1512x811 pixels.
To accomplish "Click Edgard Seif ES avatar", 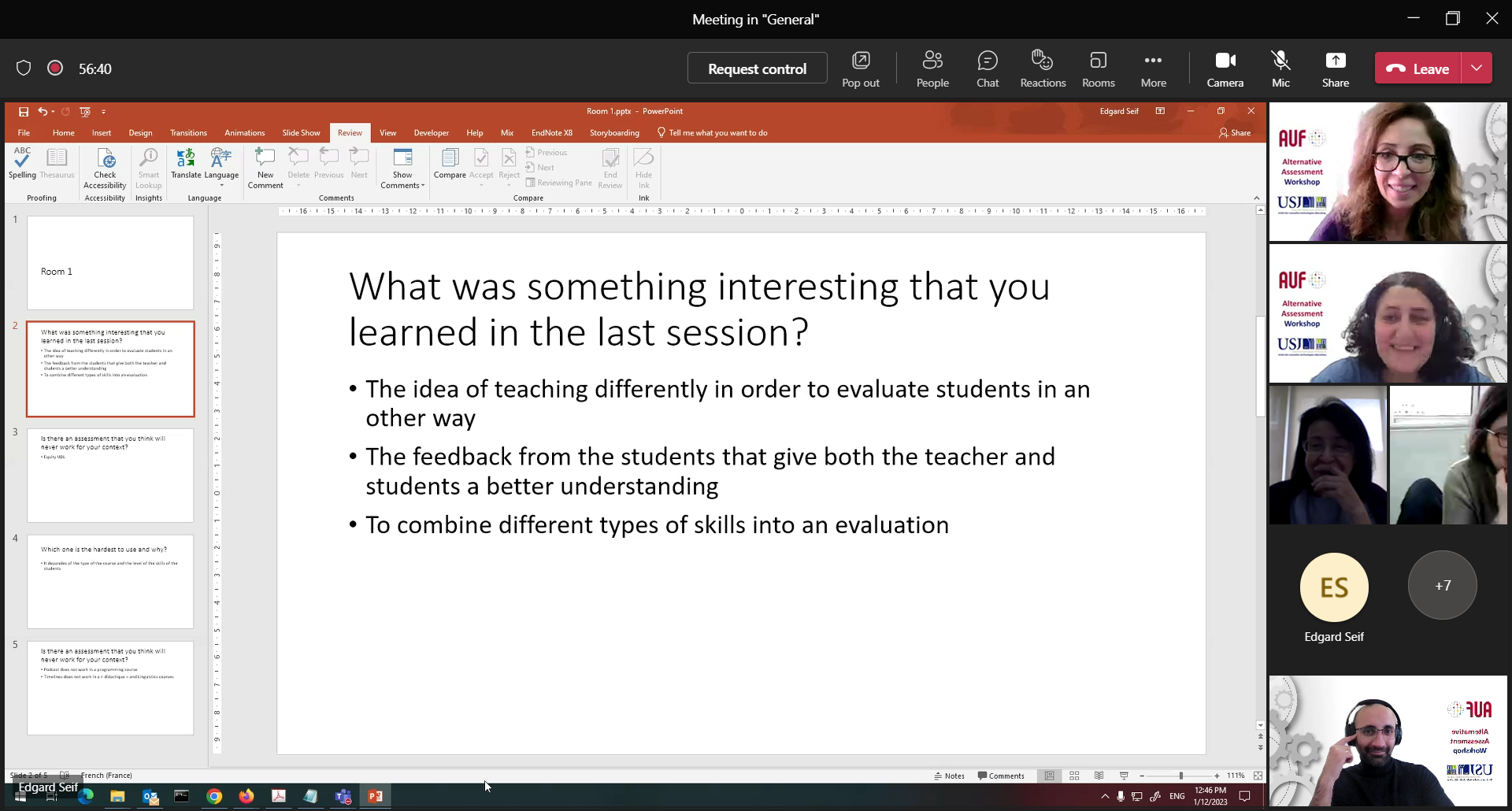I will pyautogui.click(x=1334, y=587).
